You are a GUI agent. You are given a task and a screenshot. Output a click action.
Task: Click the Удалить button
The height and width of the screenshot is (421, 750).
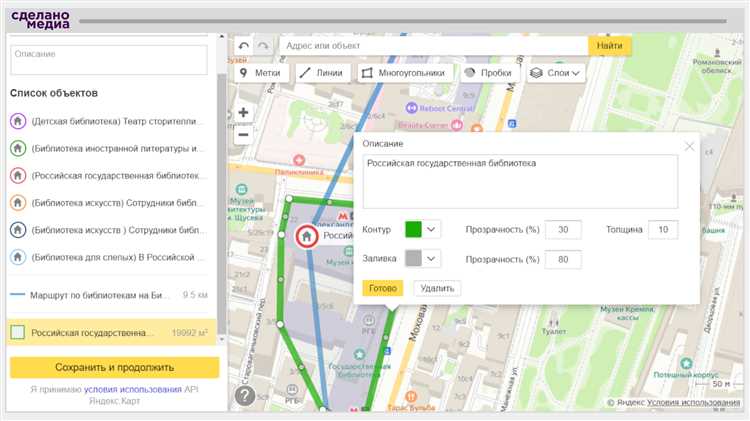click(437, 288)
